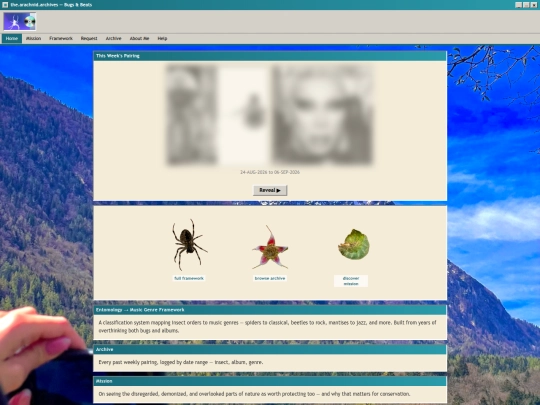Click the 'On seeing the disregarded' mission text
The height and width of the screenshot is (405, 540).
click(254, 394)
